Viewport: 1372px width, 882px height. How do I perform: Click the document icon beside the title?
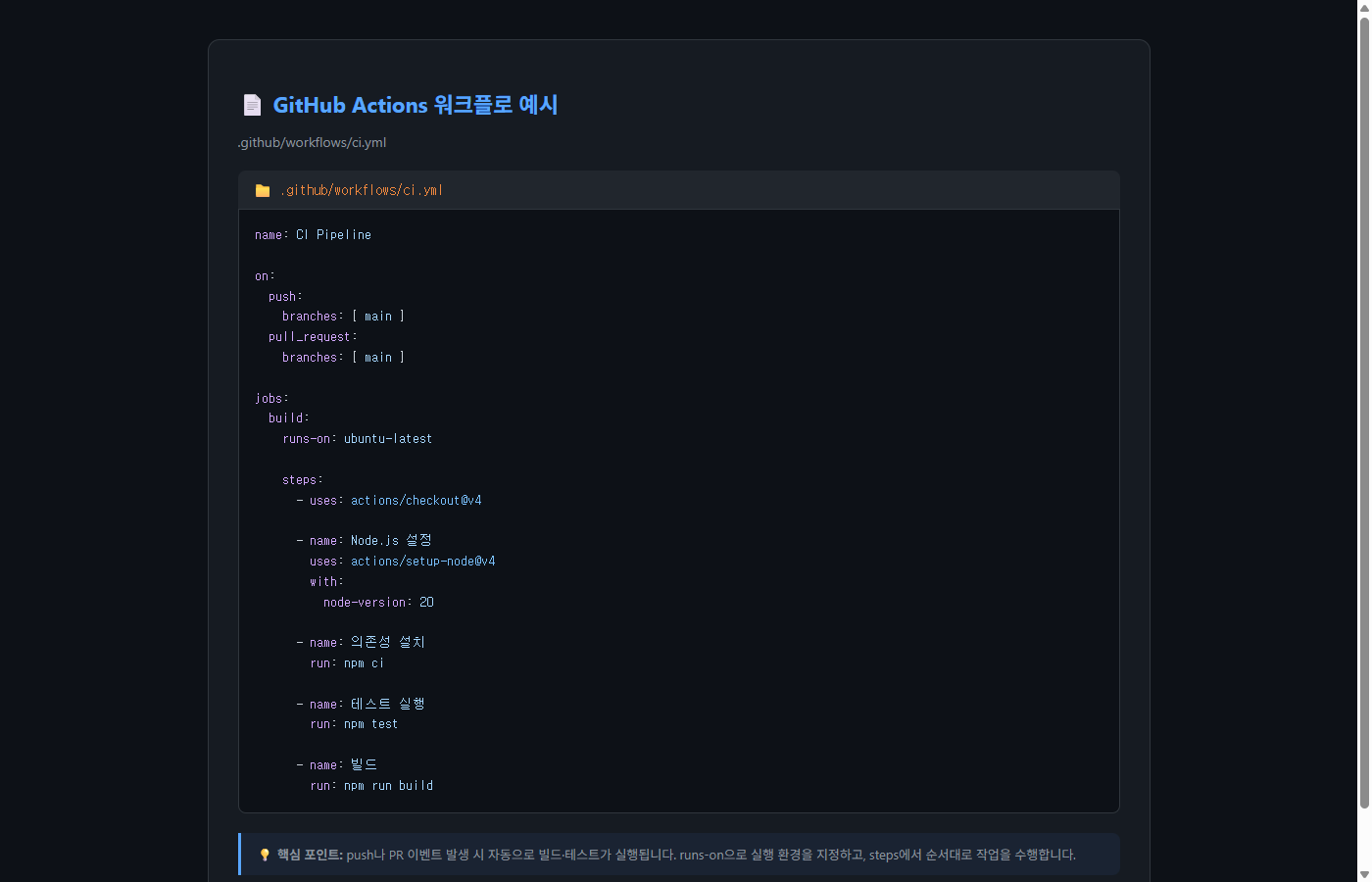(x=252, y=104)
